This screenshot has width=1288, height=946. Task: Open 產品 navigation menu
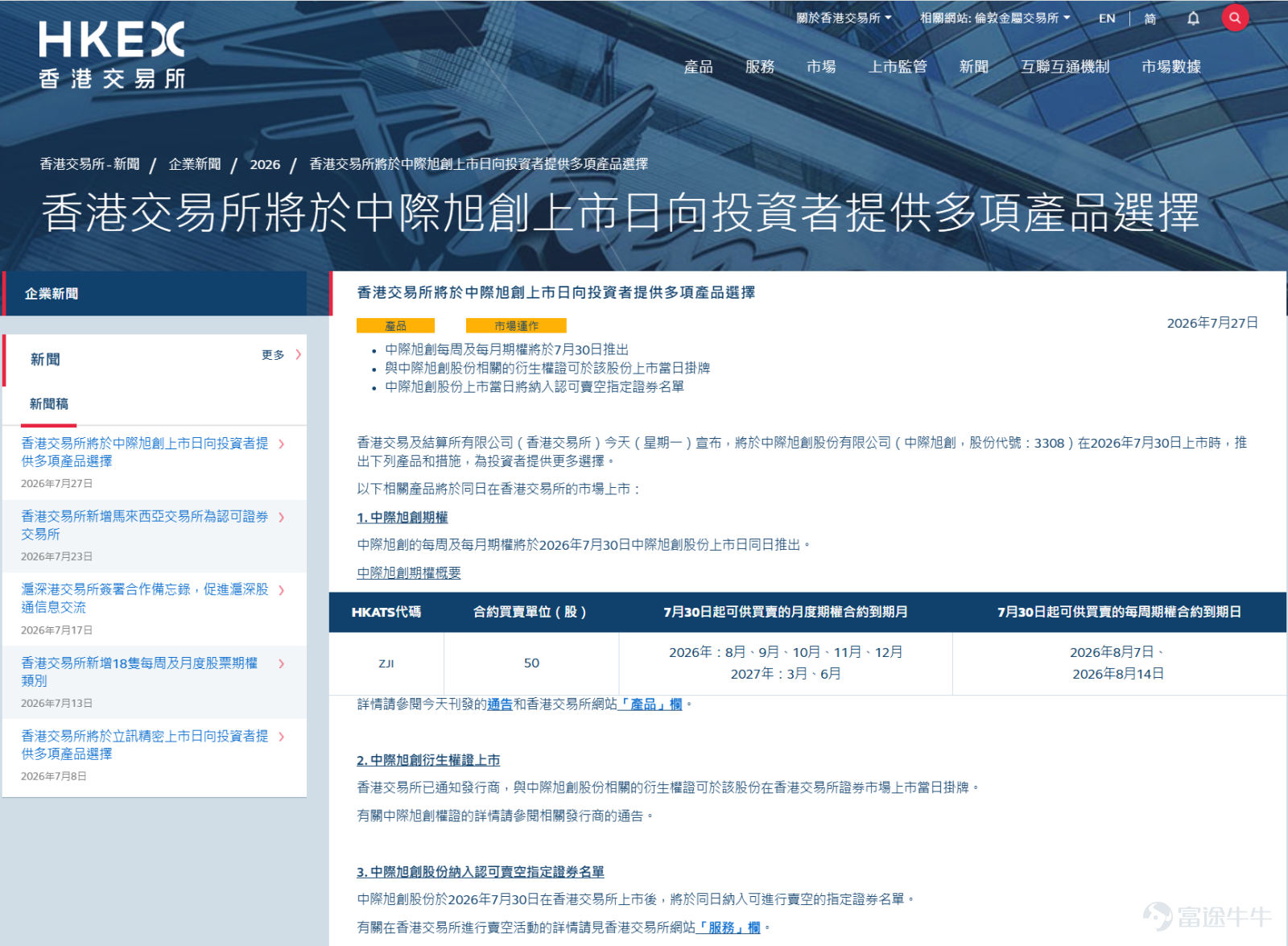point(698,67)
